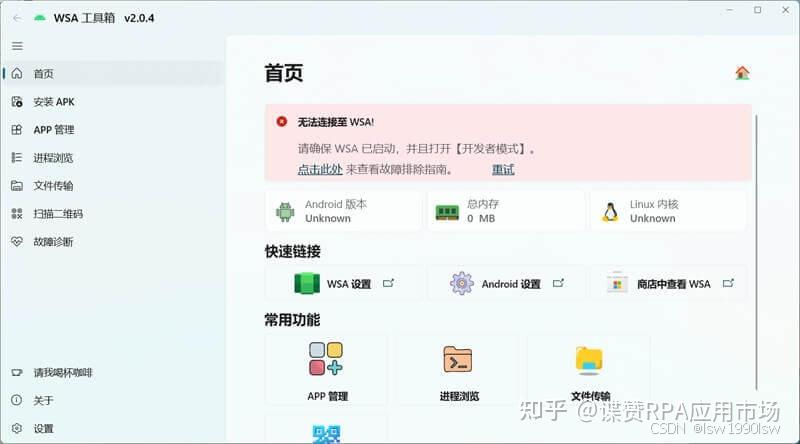
Task: Click the WSA 工具箱 v2.0.4 title text
Action: [x=104, y=18]
